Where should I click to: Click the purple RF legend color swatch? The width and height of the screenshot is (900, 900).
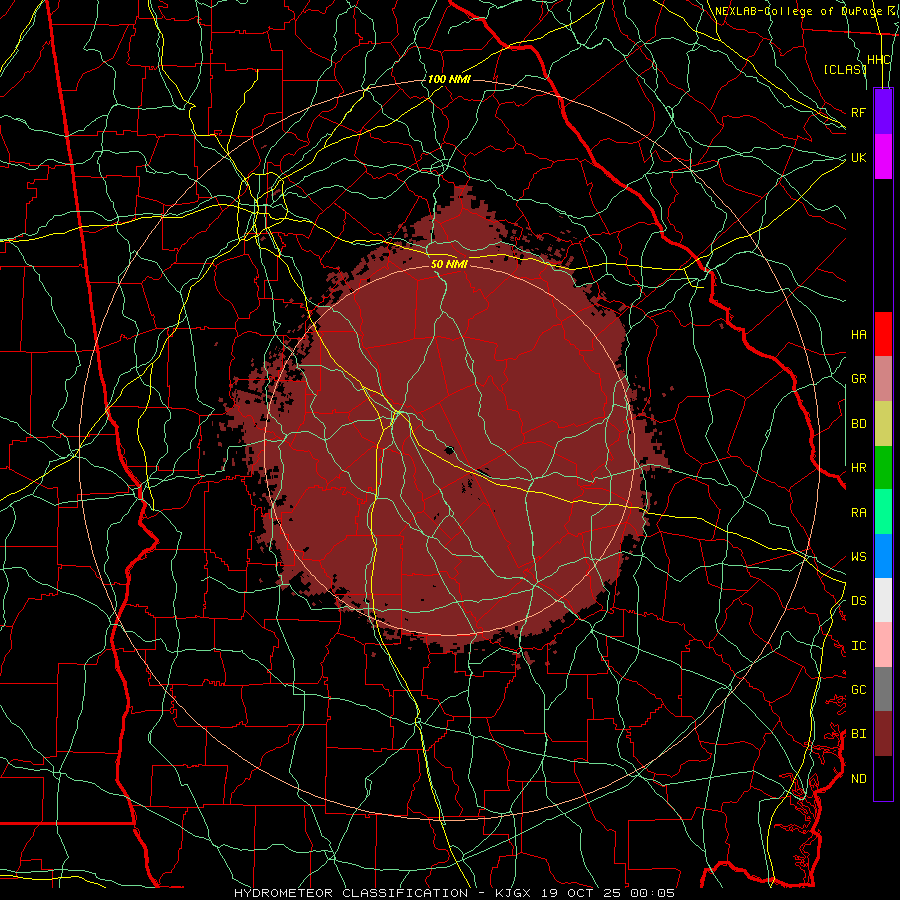coord(883,112)
